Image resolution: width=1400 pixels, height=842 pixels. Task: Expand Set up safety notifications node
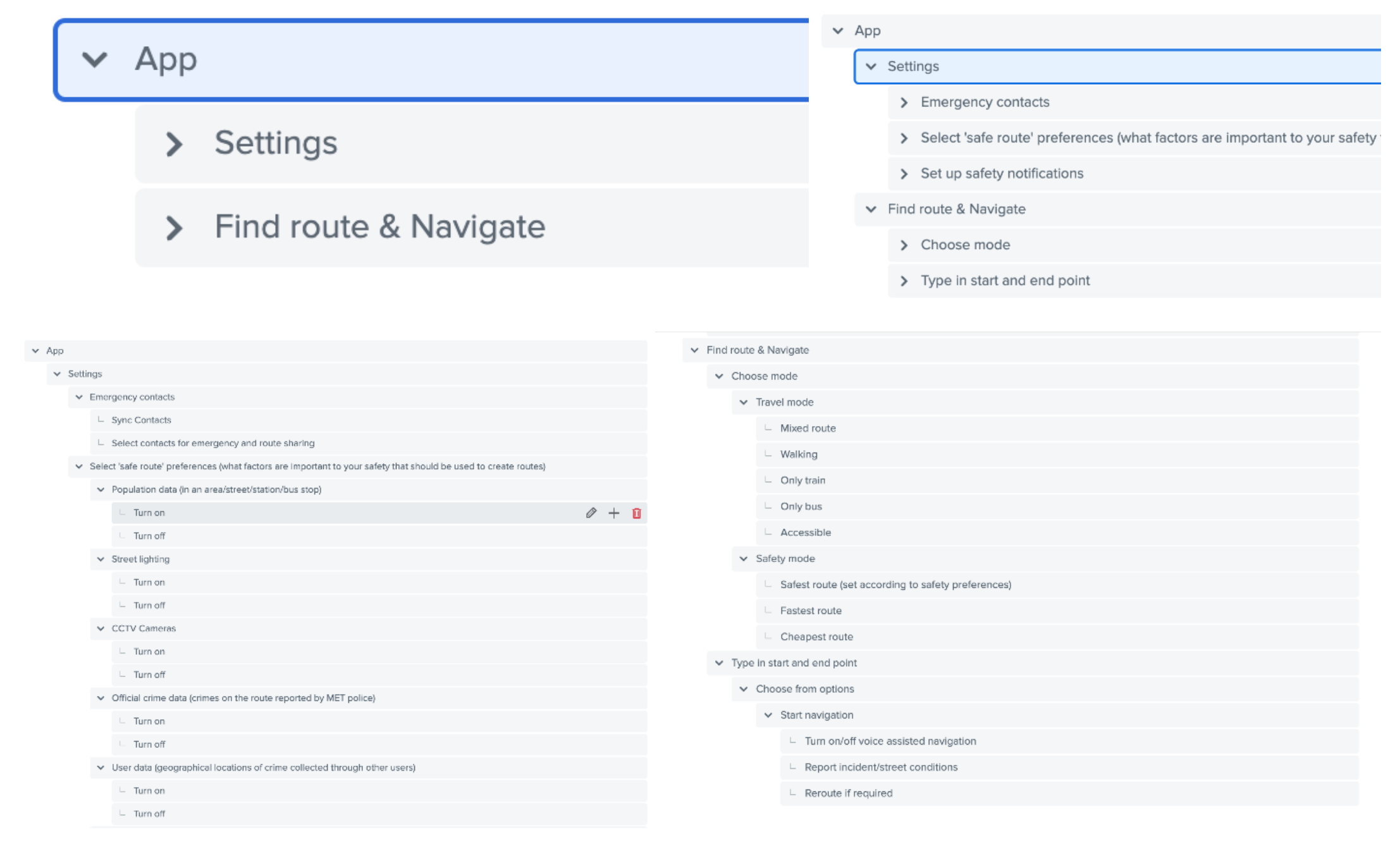coord(904,174)
